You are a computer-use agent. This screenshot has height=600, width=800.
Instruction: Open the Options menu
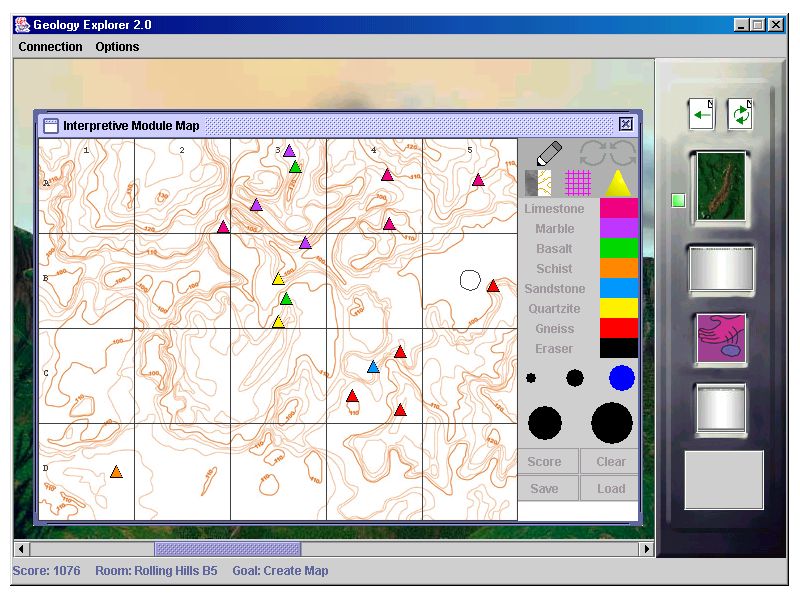[x=117, y=47]
